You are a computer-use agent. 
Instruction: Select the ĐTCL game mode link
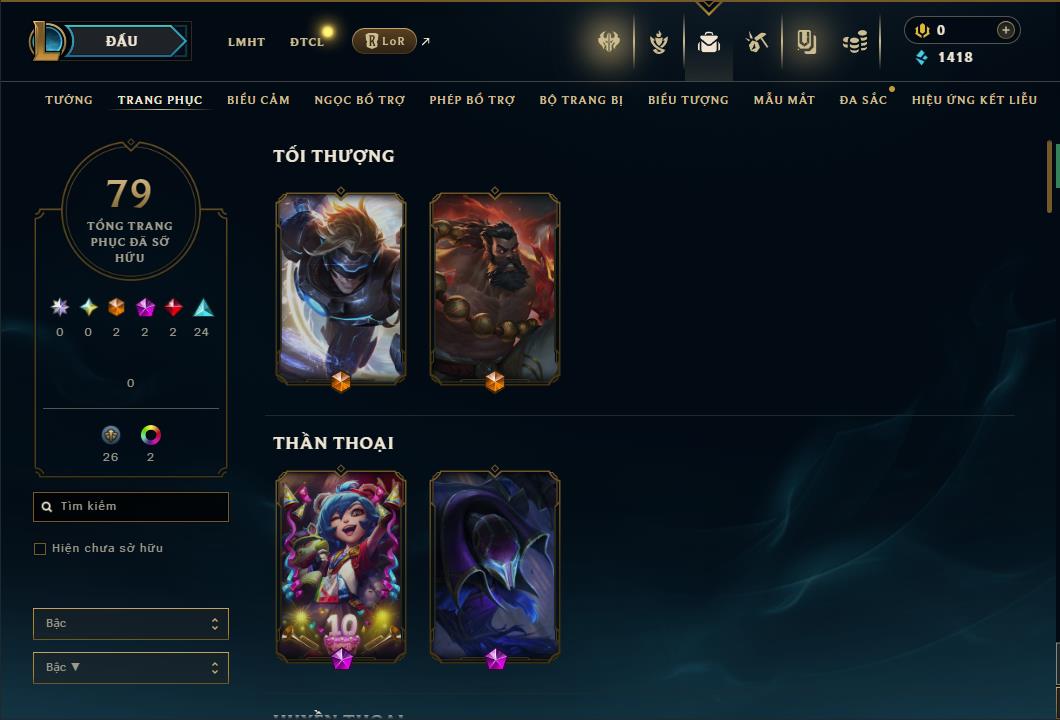tap(307, 42)
